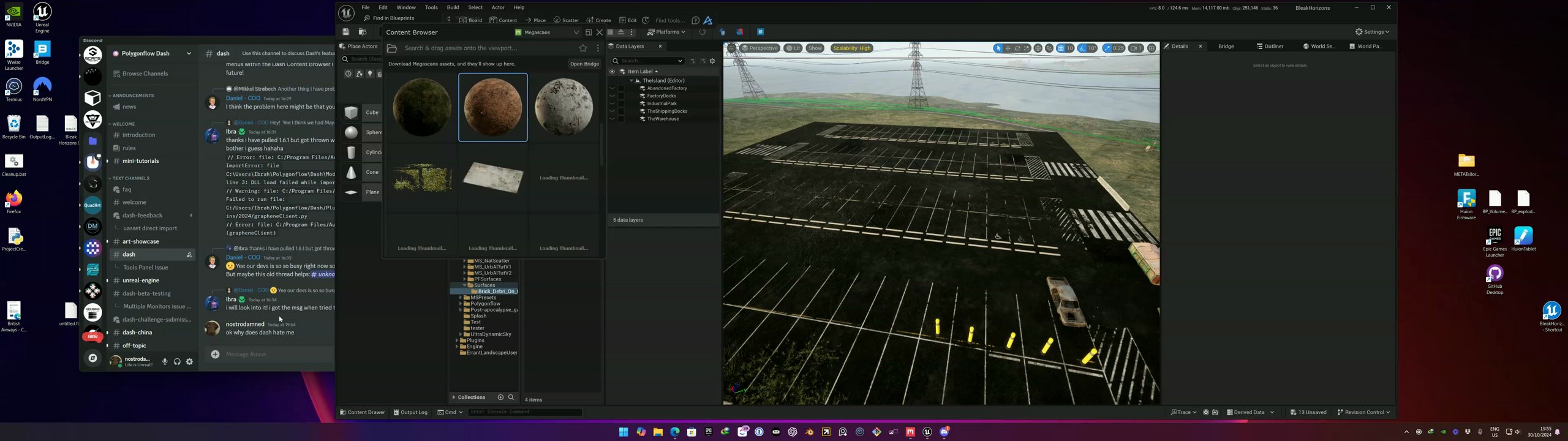Click the Dash Scatter button

coord(566,20)
